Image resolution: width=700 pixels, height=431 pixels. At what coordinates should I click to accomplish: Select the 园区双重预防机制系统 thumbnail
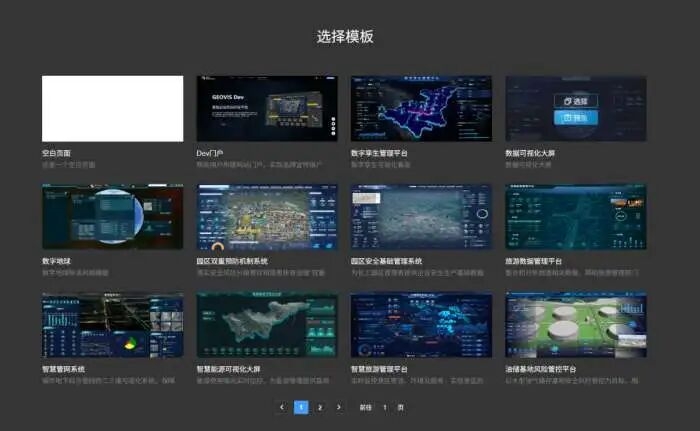267,217
